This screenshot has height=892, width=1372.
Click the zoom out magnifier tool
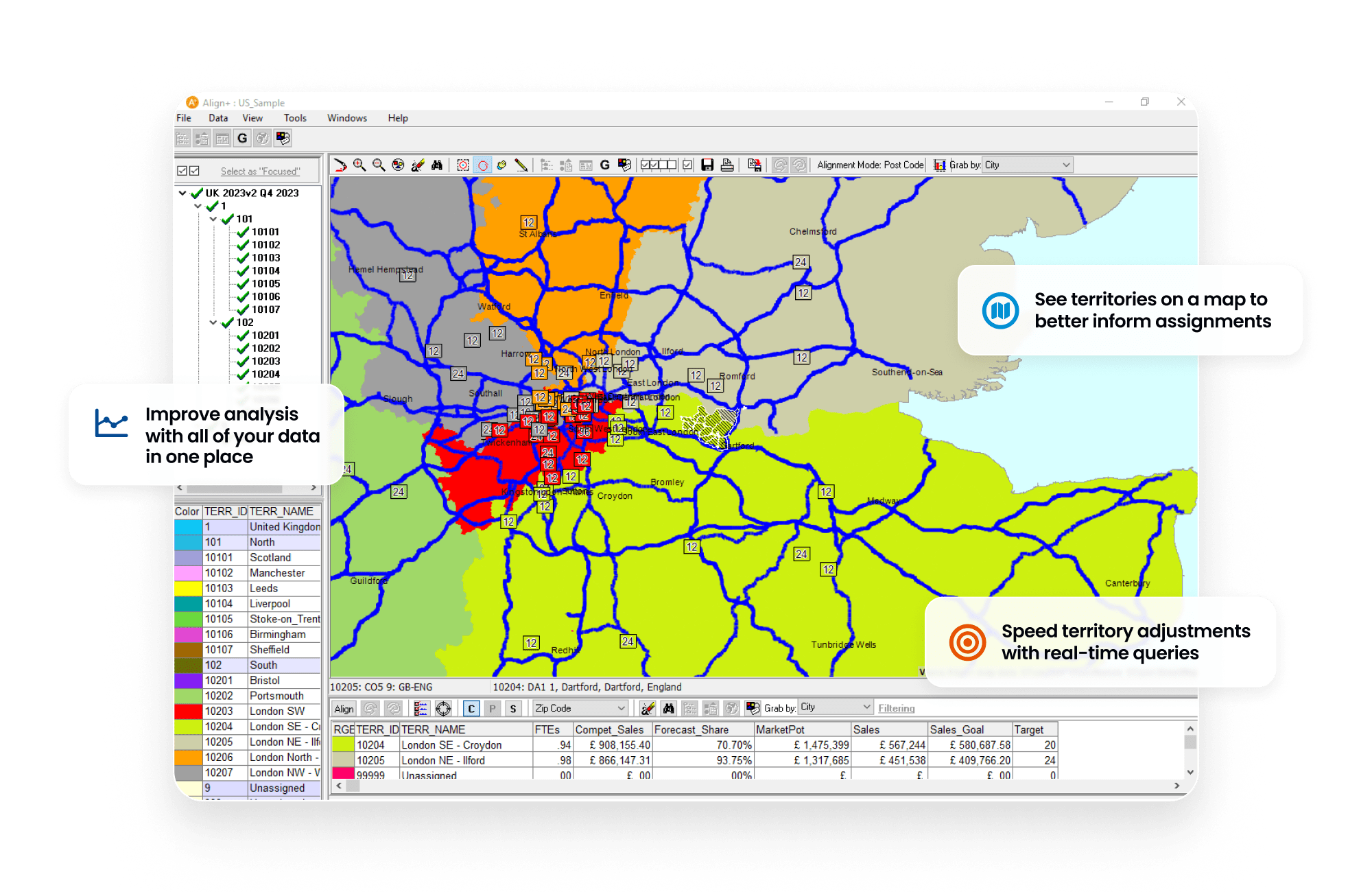coord(379,165)
